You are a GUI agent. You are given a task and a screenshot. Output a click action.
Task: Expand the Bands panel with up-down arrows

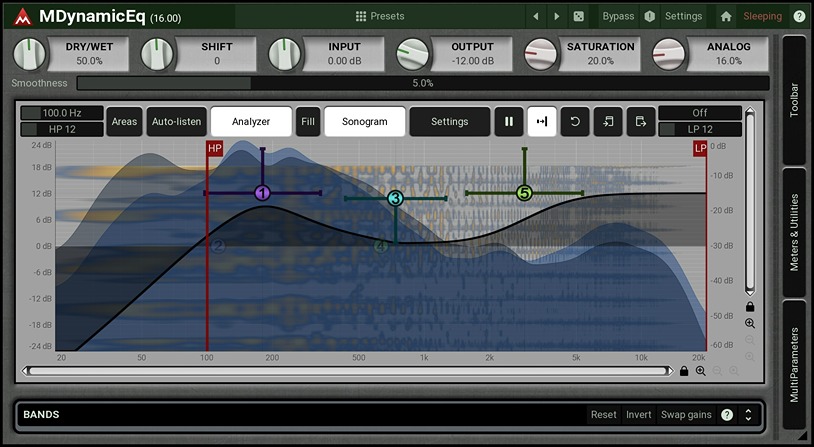[x=748, y=415]
